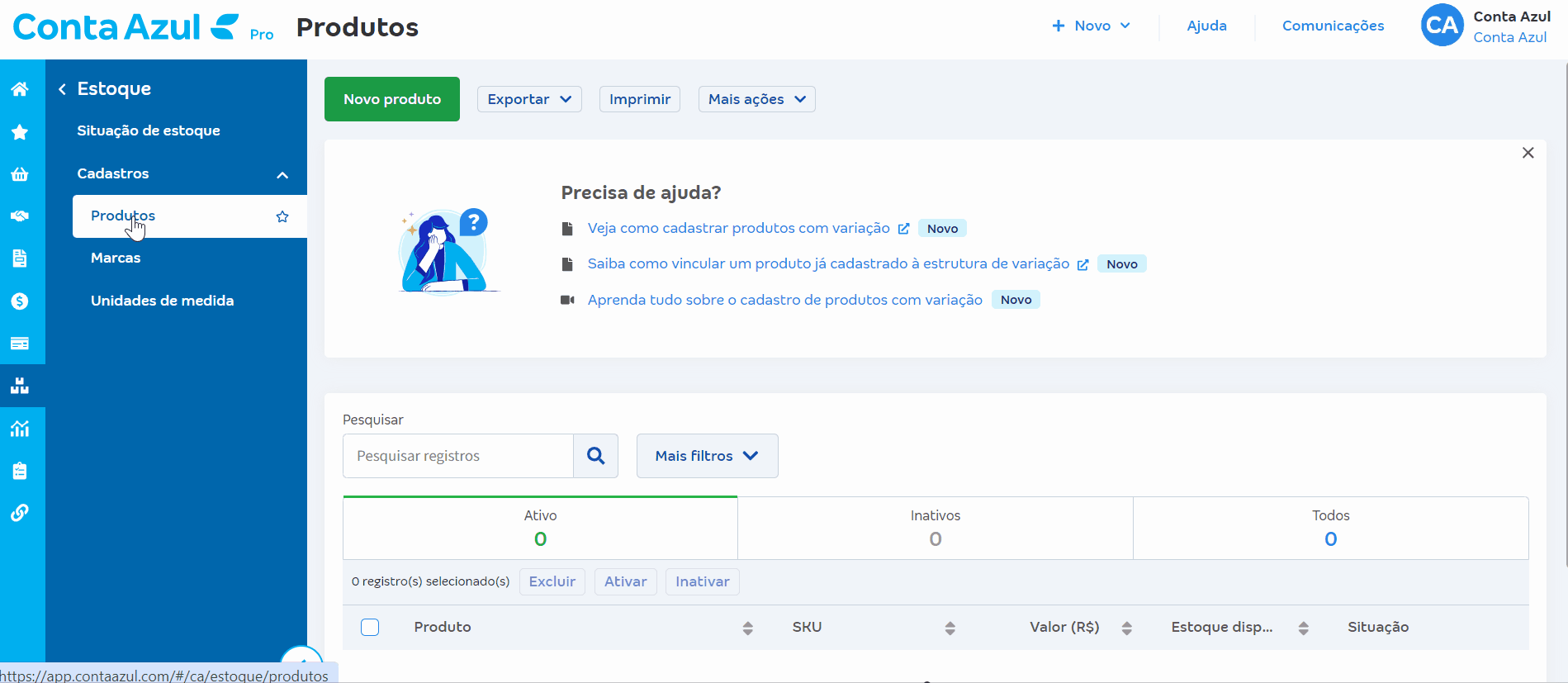Favorite Produtos with the star icon
Image resolution: width=1568 pixels, height=683 pixels.
pos(282,216)
